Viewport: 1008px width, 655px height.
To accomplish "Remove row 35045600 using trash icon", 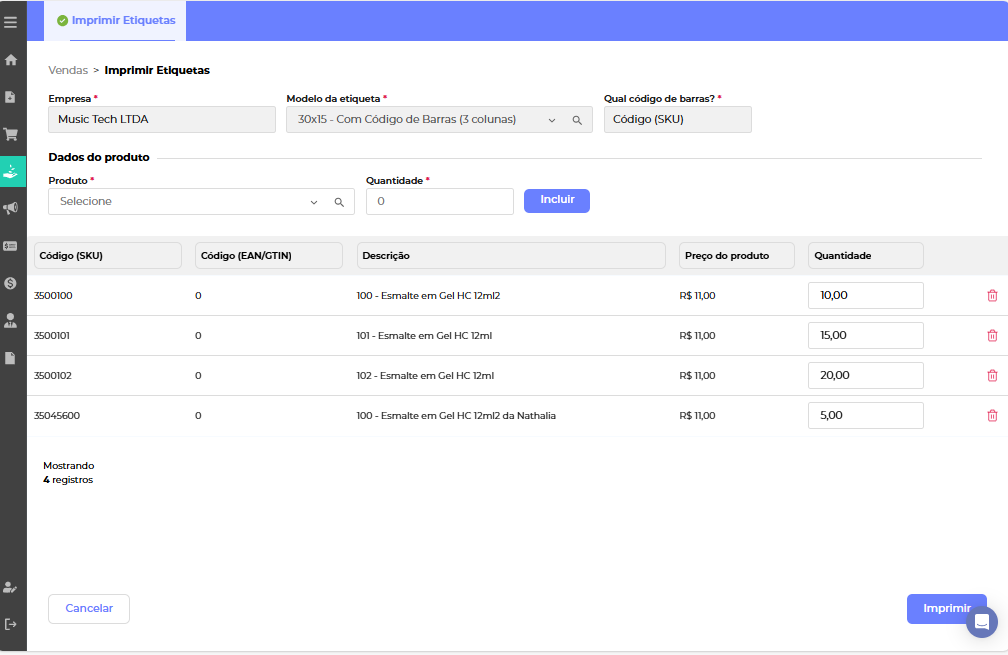I will (x=992, y=416).
